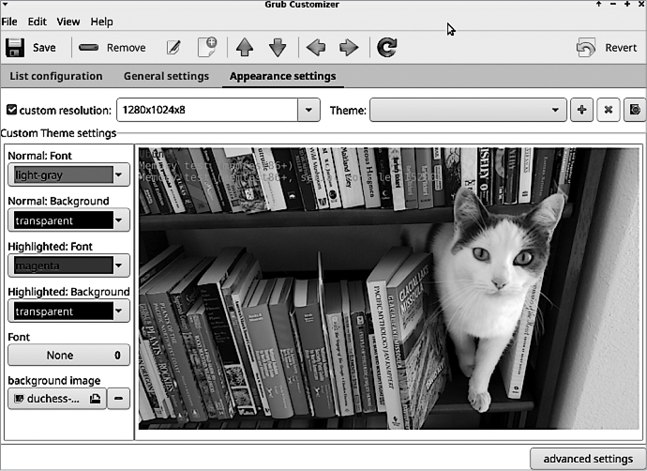The image size is (647, 471).
Task: Click the edit pencil icon in toolbar
Action: pyautogui.click(x=174, y=47)
